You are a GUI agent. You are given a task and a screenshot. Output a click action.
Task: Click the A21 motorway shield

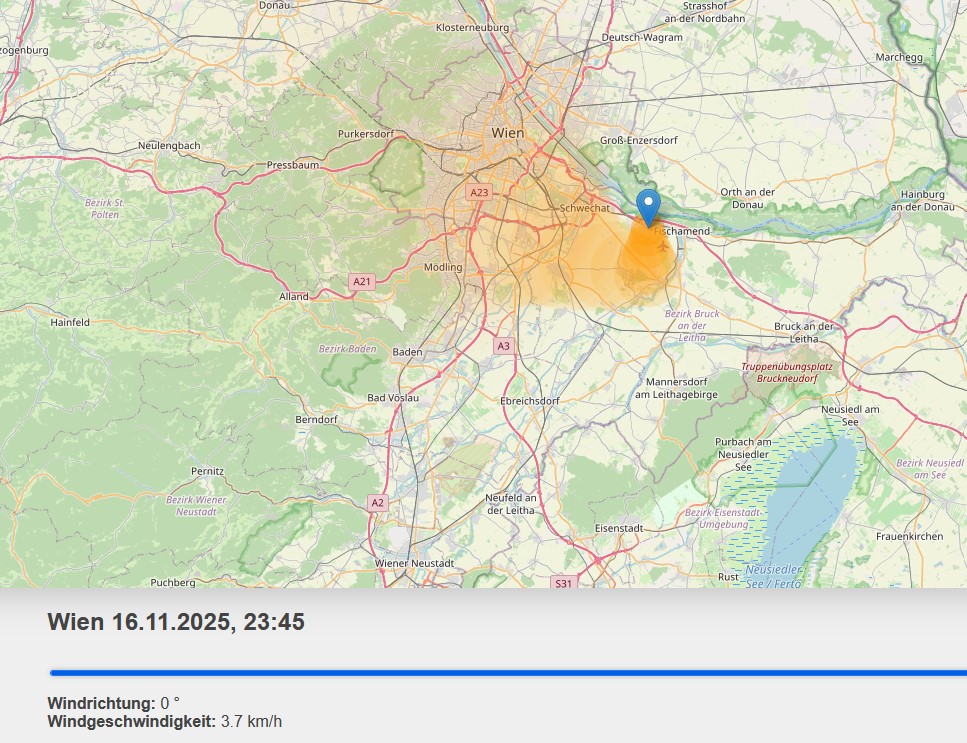(x=361, y=282)
